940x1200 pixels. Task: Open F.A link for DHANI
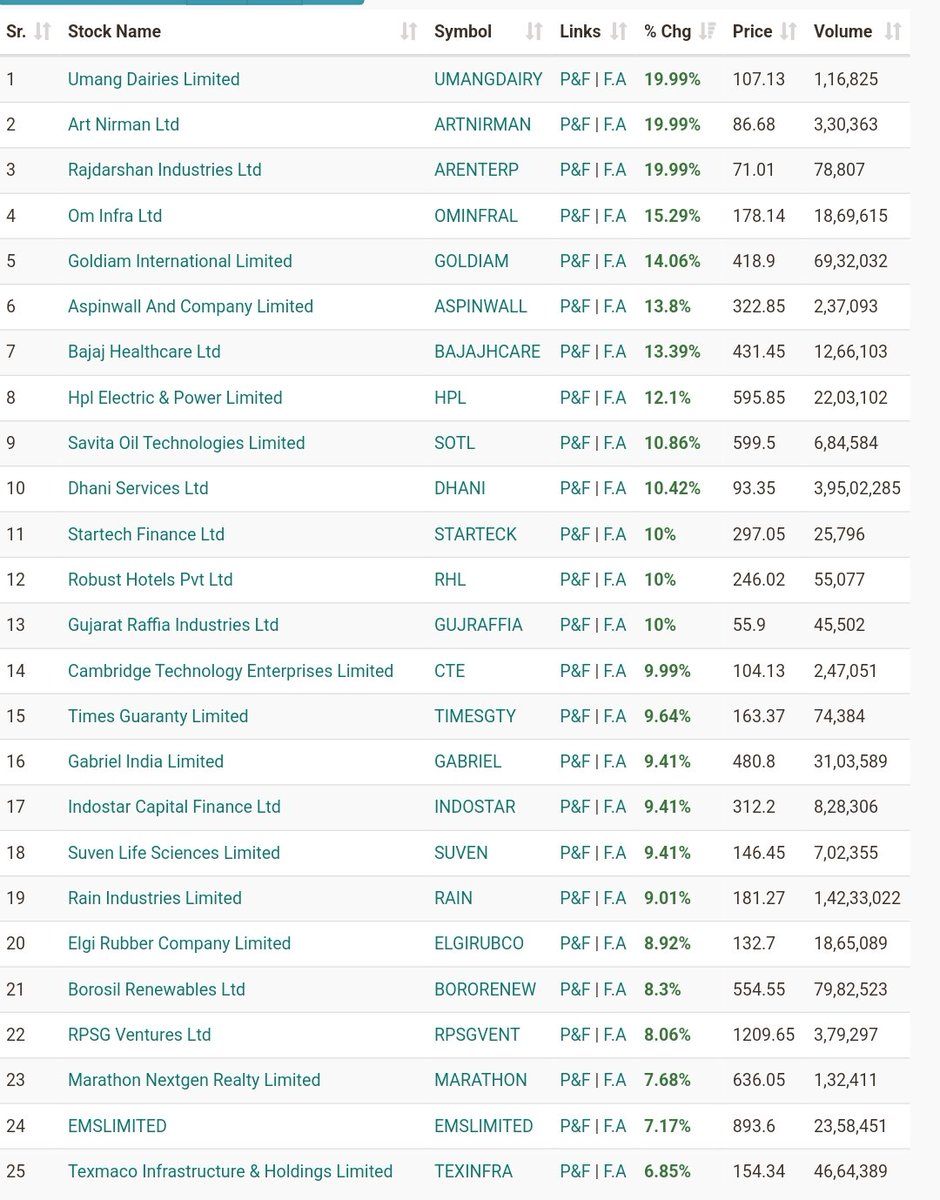pyautogui.click(x=615, y=489)
